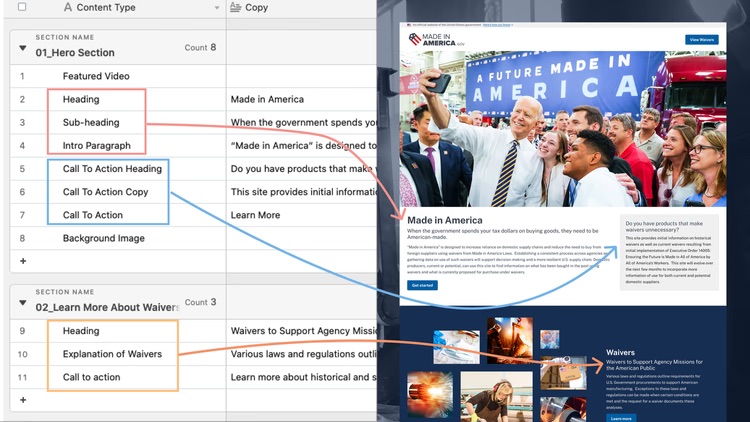Click the Content Type field type icon

(x=68, y=7)
